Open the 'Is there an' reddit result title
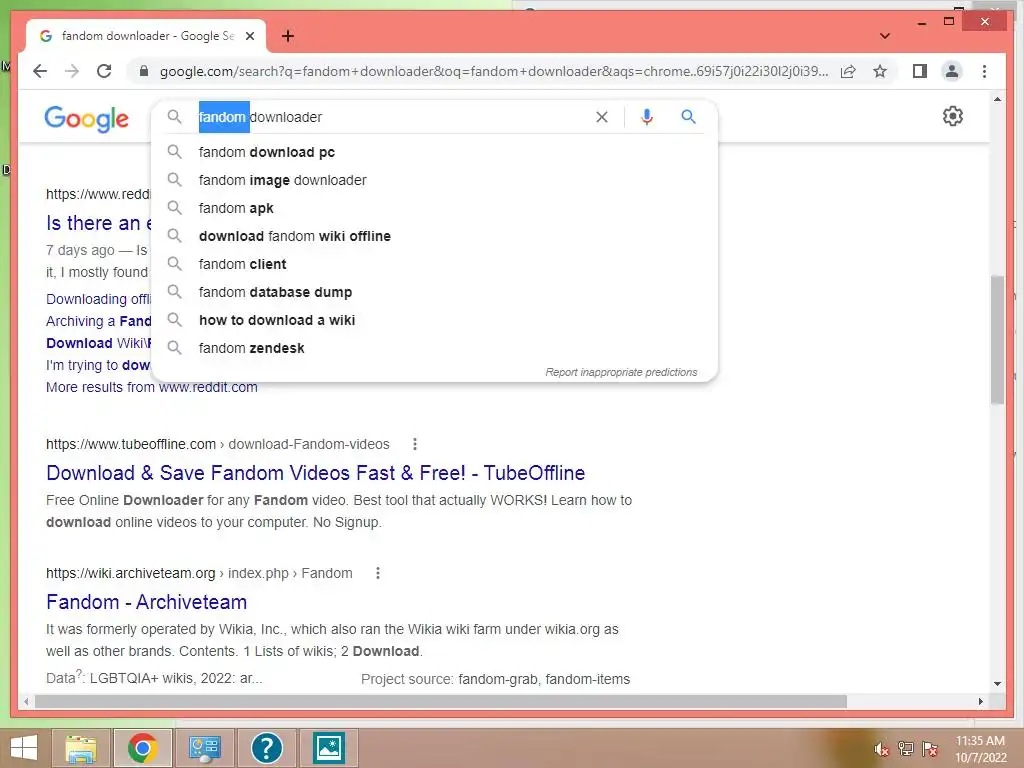The width and height of the screenshot is (1024, 768). (x=99, y=223)
